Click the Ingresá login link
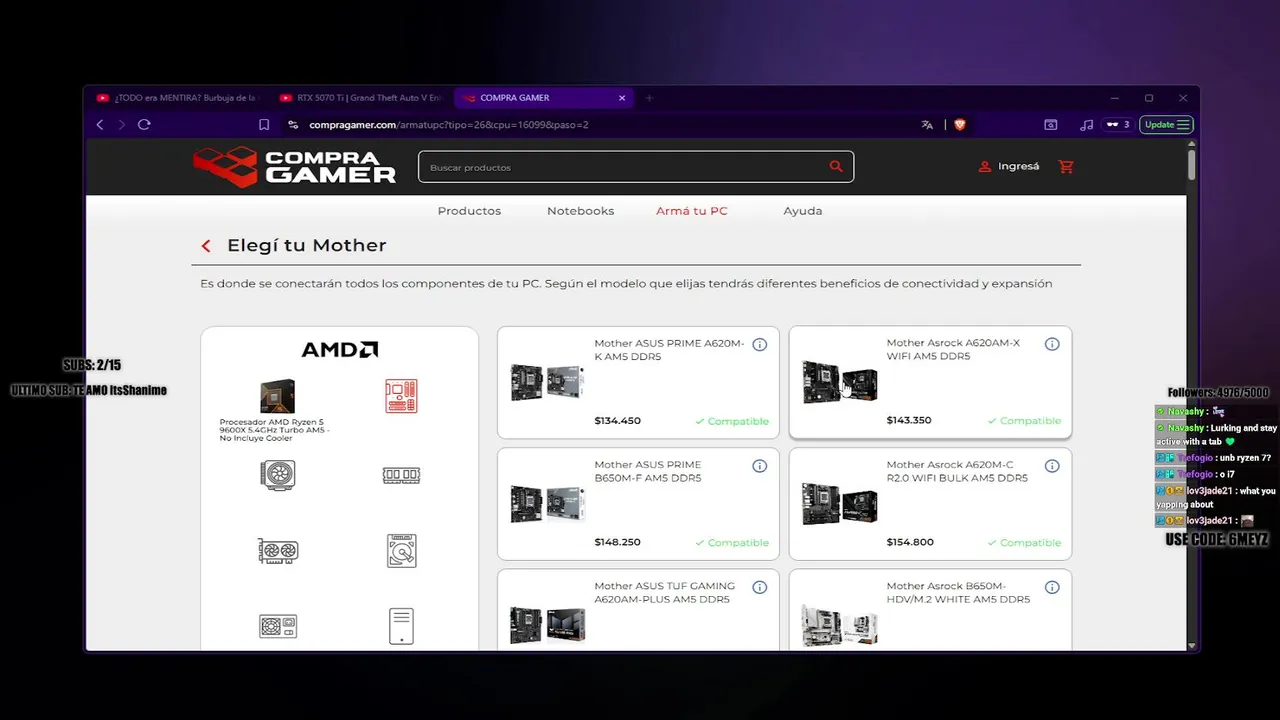The width and height of the screenshot is (1280, 720). pos(1009,166)
